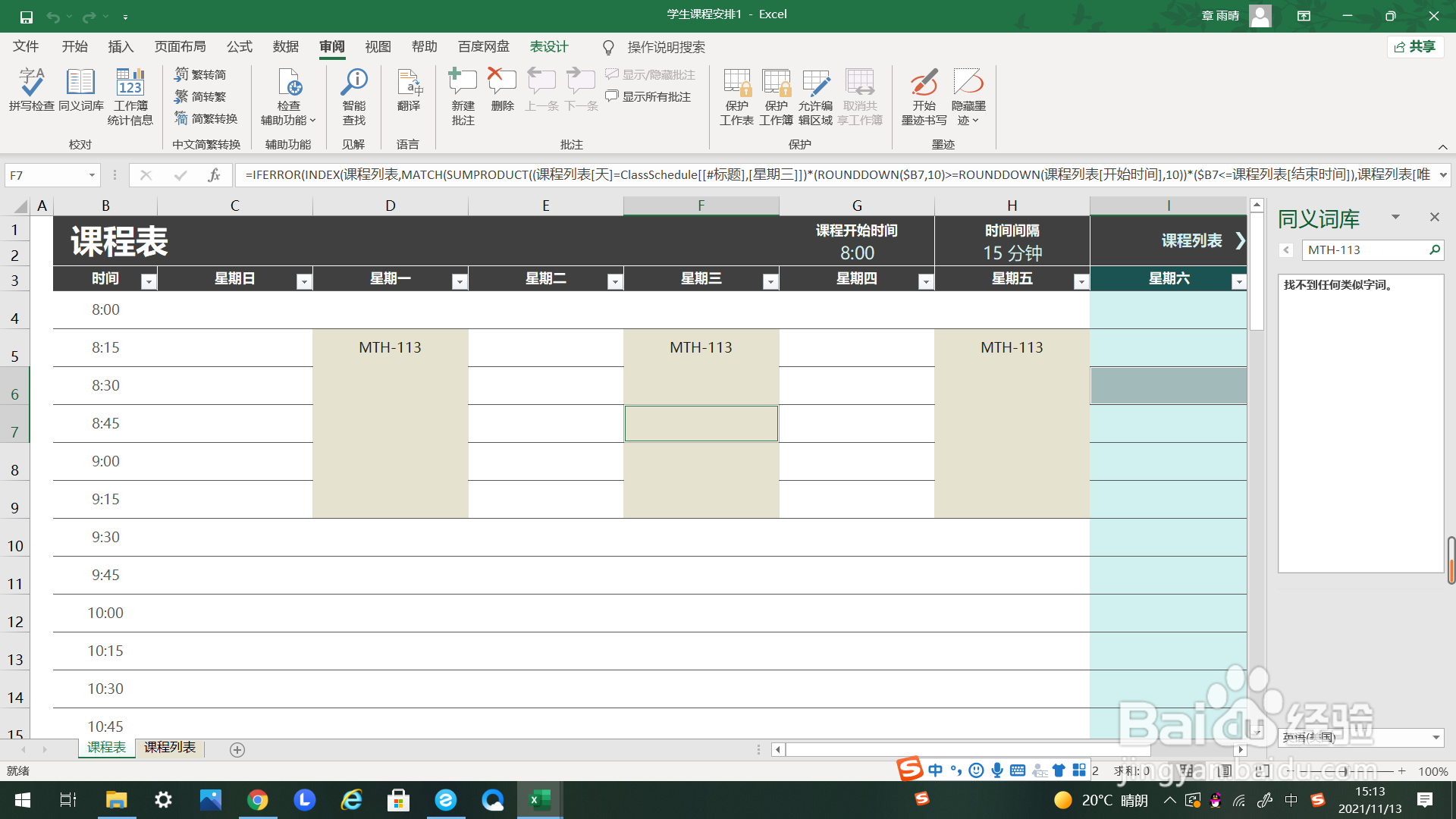Click the 课程列表 navigation link

click(x=1191, y=240)
